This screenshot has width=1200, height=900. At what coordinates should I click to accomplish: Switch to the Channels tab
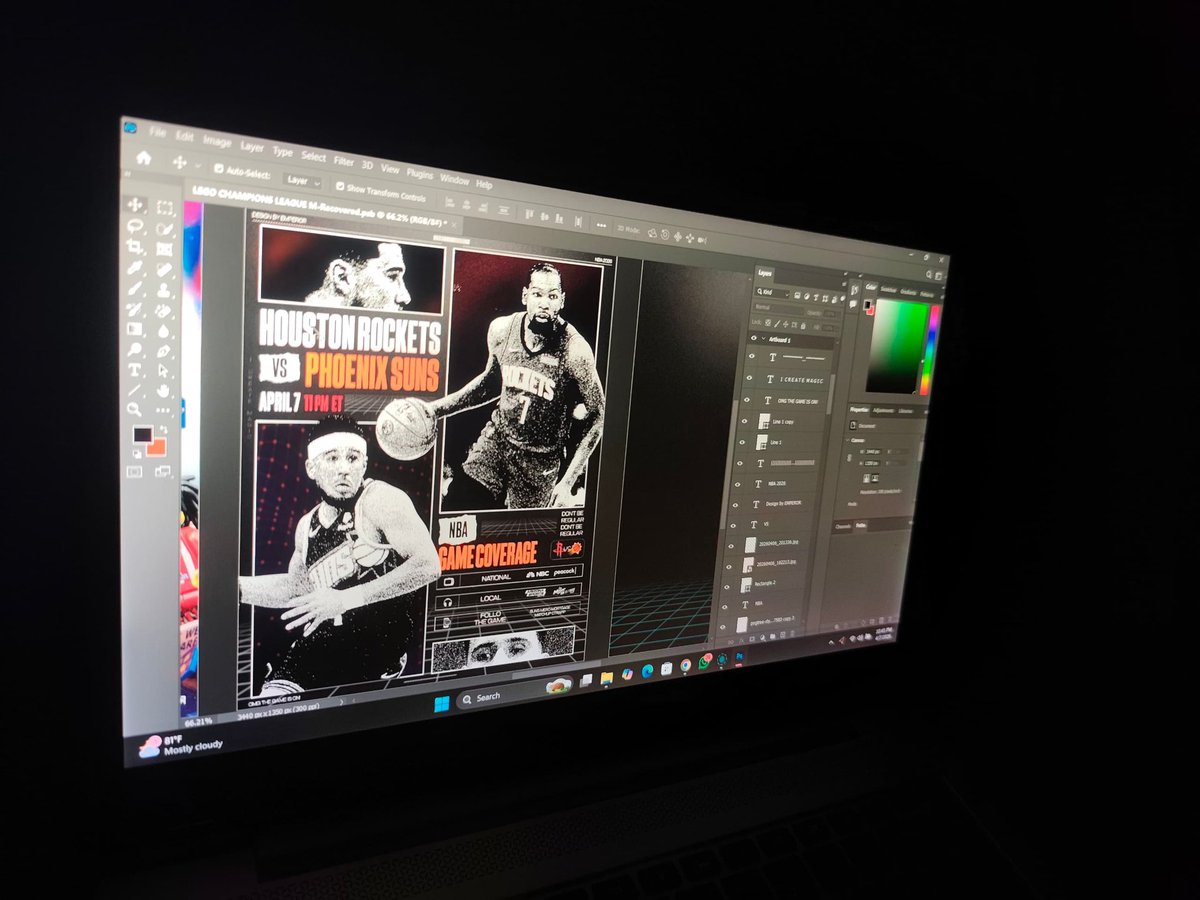point(843,526)
